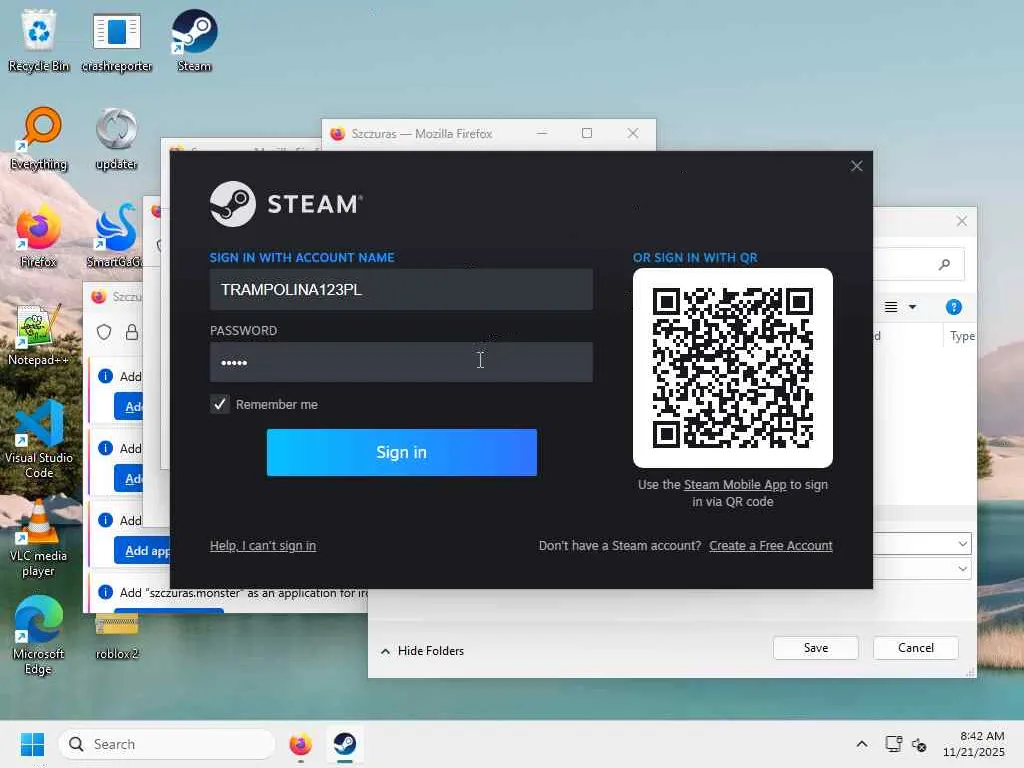The image size is (1024, 768).
Task: Open the lower (save as type) dropdown in the Save dialog
Action: tap(962, 569)
